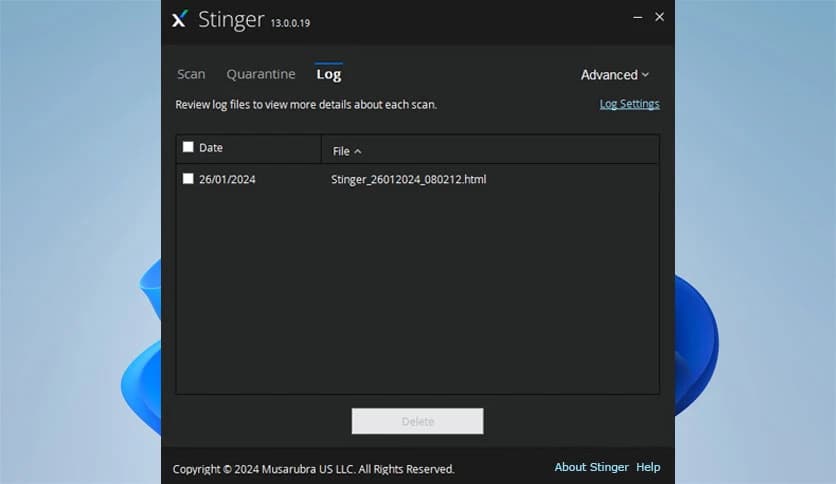Image resolution: width=836 pixels, height=484 pixels.
Task: Toggle the File column sort arrow
Action: coord(358,151)
